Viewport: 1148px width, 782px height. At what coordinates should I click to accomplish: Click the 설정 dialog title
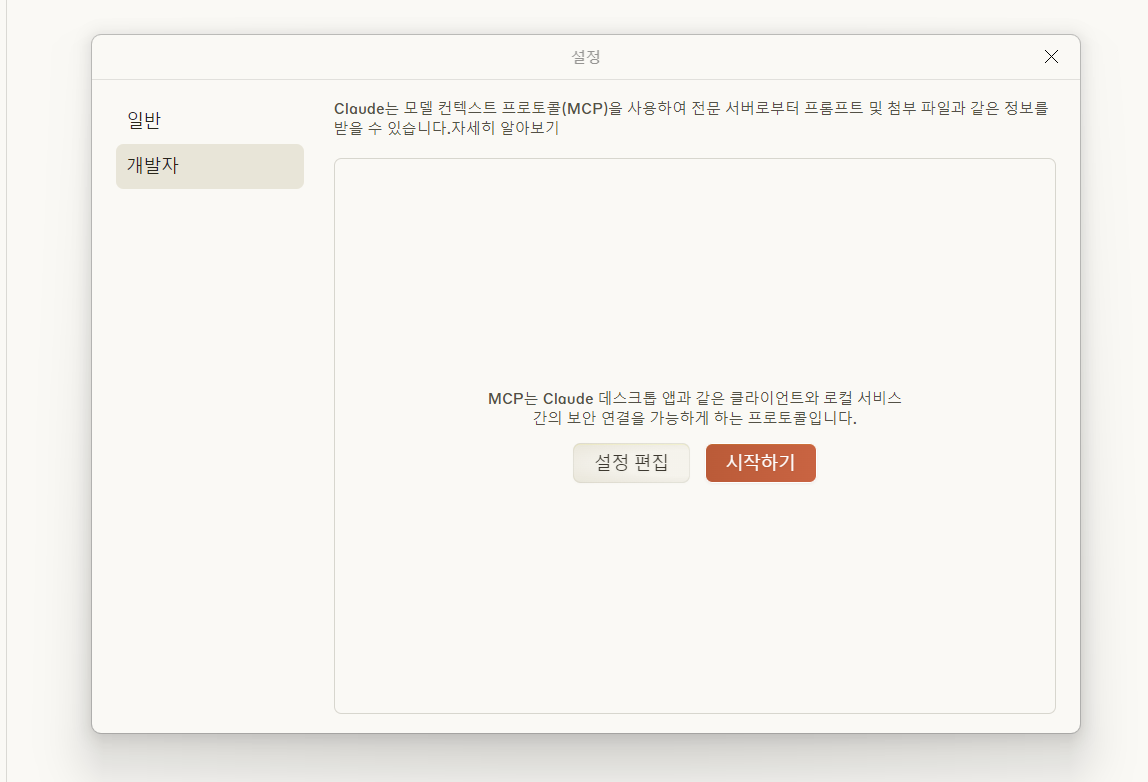[585, 57]
